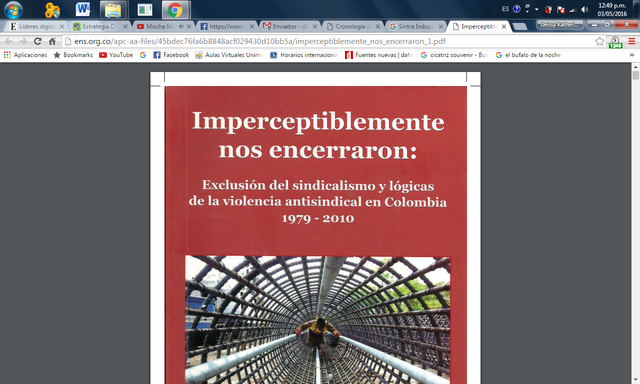Open the Fuentes nuevas bookmark
This screenshot has height=384, width=640.
[x=379, y=55]
